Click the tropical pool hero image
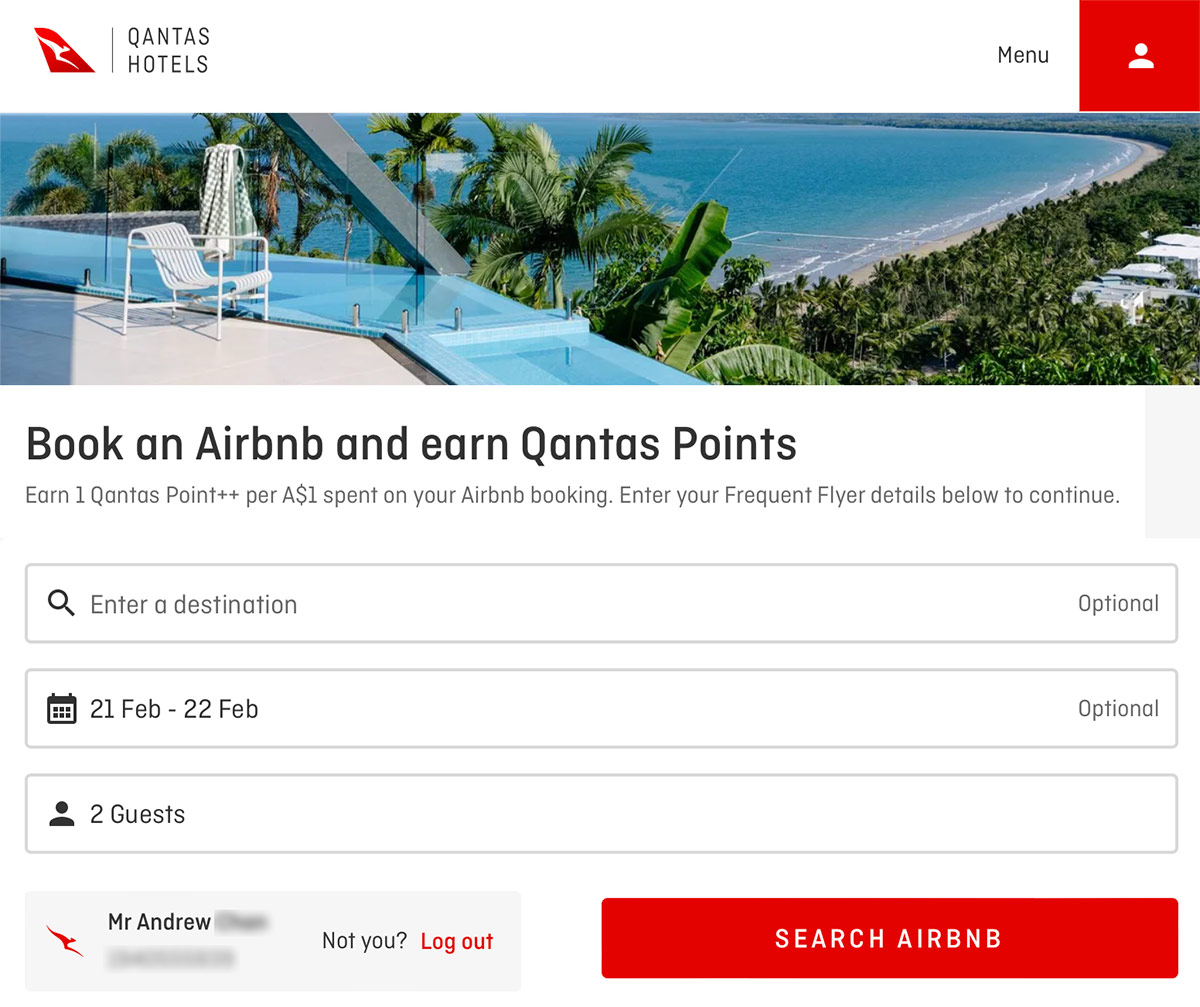The image size is (1200, 1007). point(600,248)
